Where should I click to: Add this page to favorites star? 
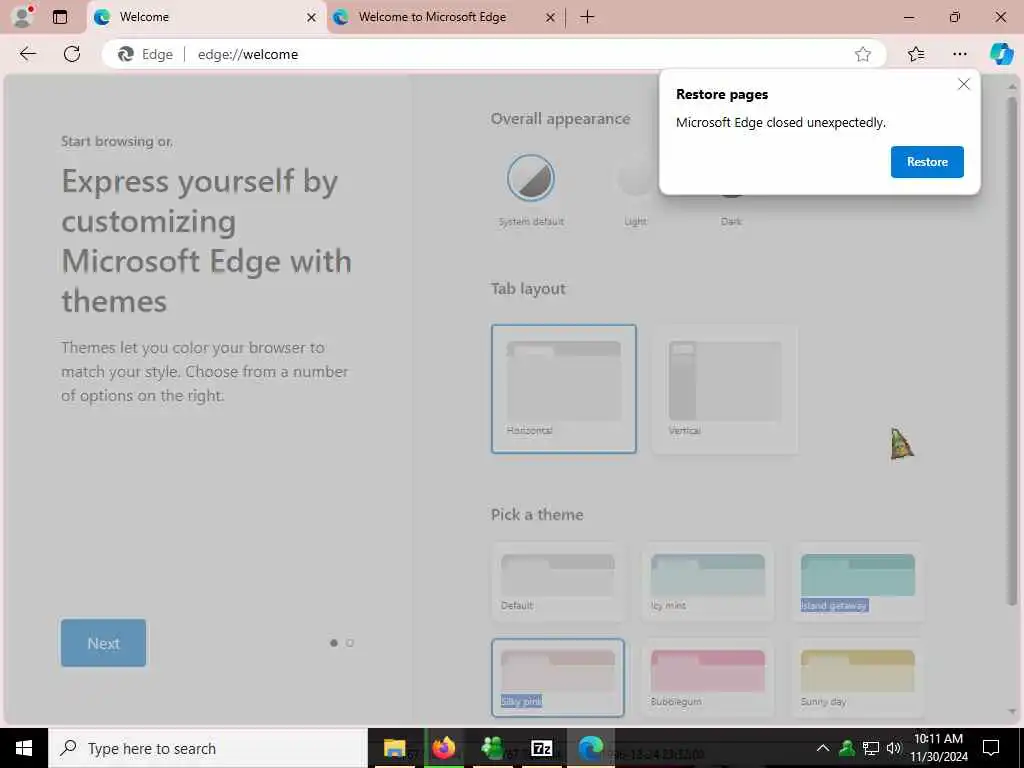pyautogui.click(x=863, y=54)
